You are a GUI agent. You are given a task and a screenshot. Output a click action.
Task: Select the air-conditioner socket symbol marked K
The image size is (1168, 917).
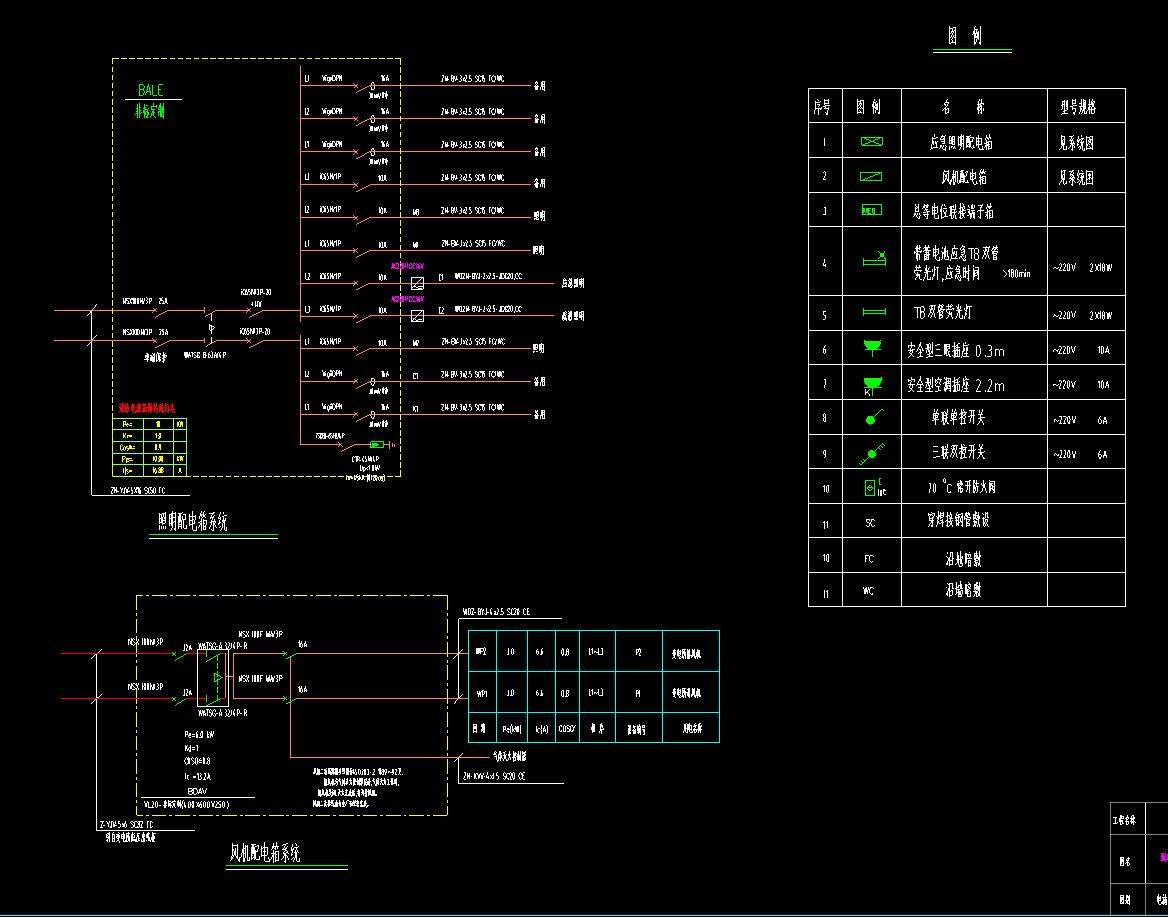871,385
